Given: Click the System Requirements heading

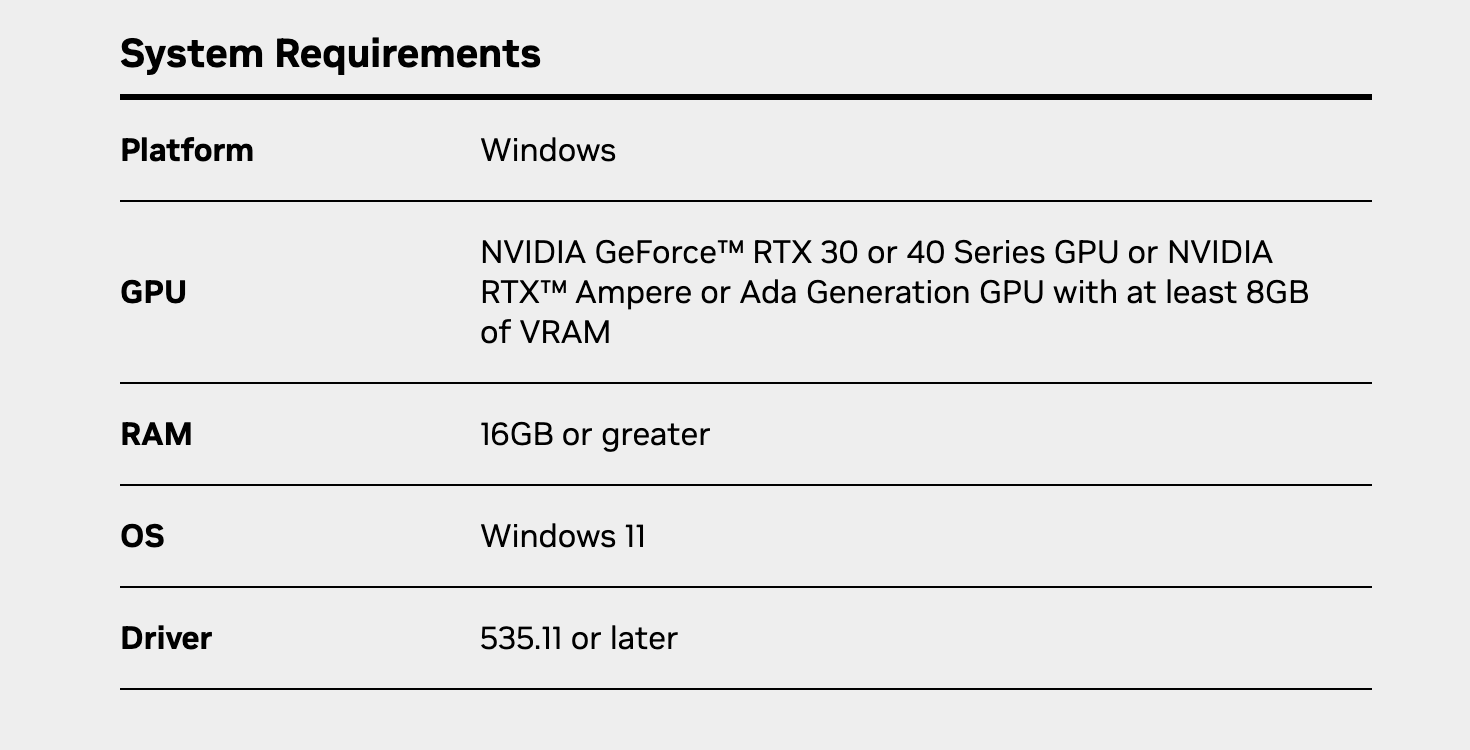Looking at the screenshot, I should [330, 53].
